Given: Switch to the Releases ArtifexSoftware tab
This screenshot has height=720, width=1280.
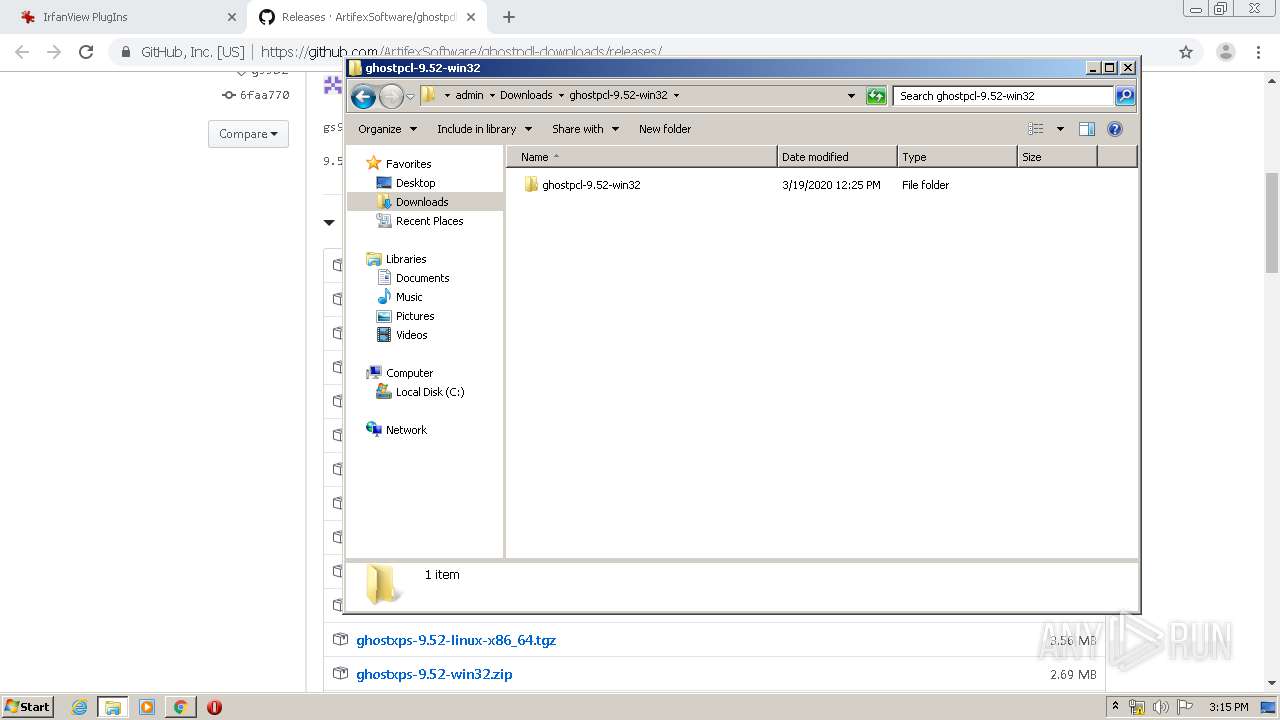Looking at the screenshot, I should pyautogui.click(x=368, y=17).
